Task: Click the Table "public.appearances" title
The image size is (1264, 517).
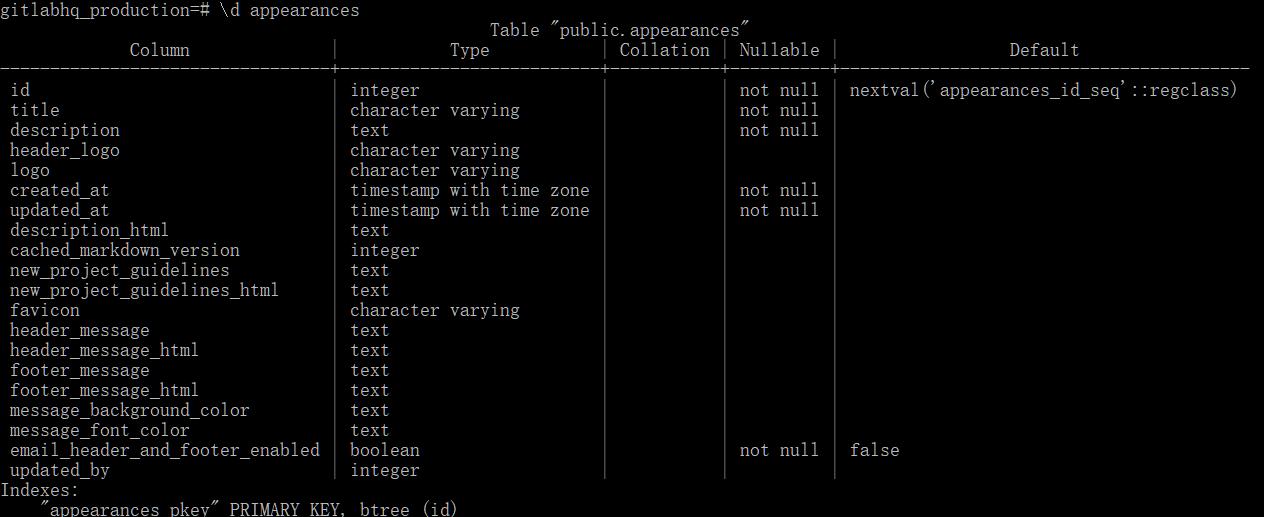Action: coord(619,30)
